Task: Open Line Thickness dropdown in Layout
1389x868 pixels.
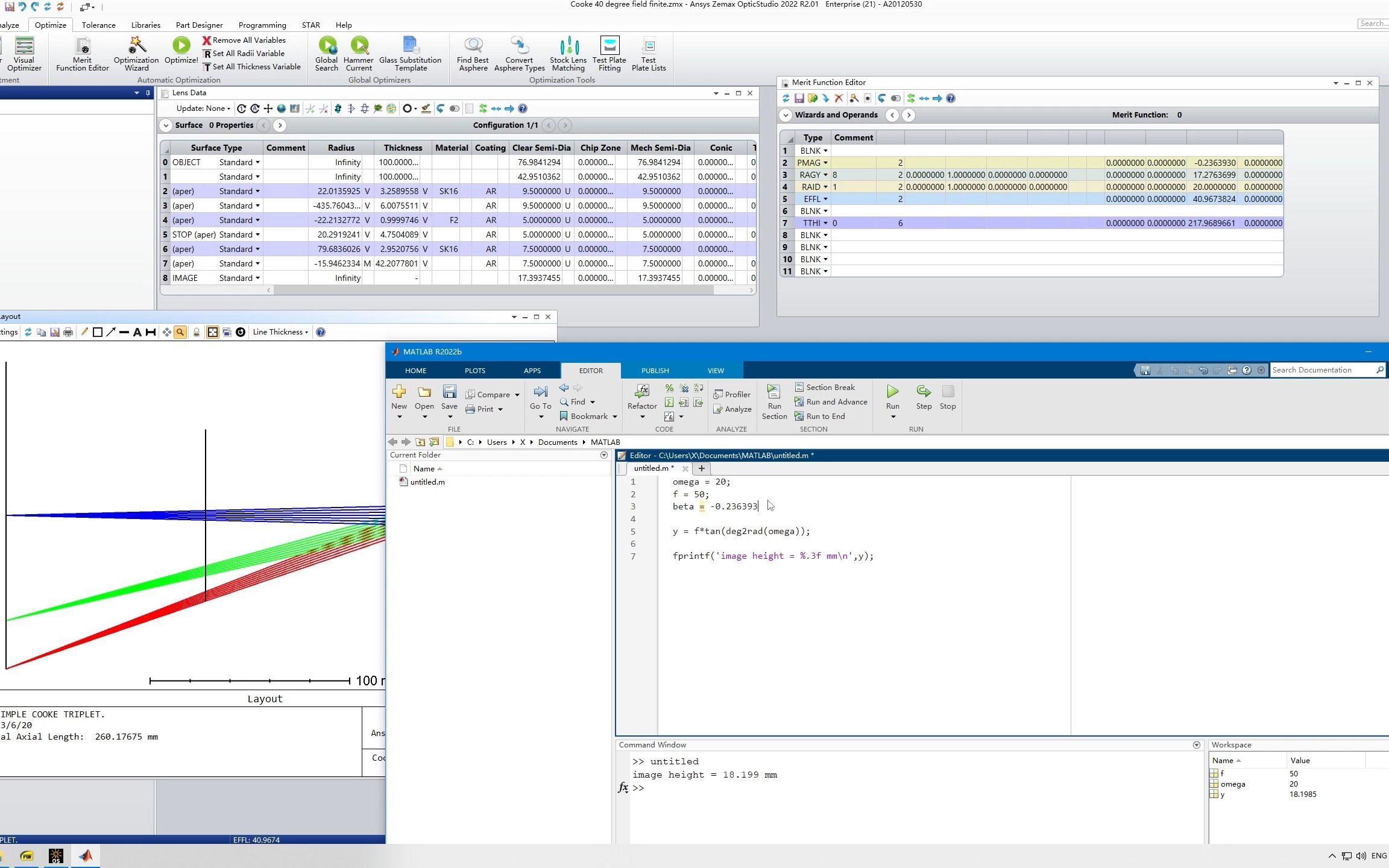Action: coord(280,332)
